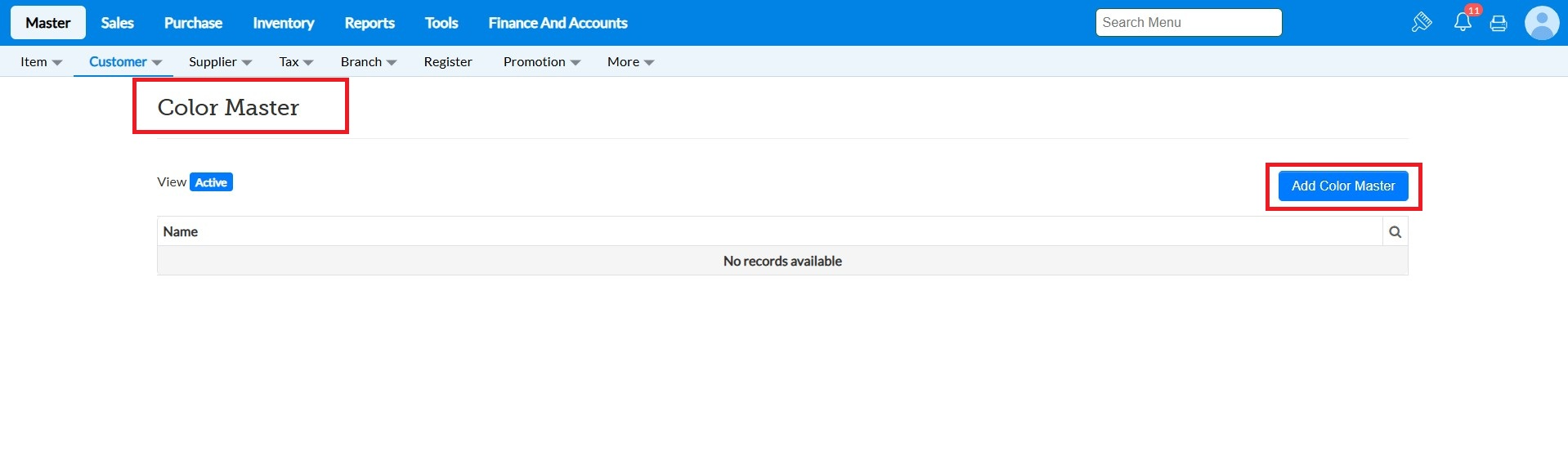The image size is (1568, 470).
Task: Toggle the Active view filter
Action: [x=211, y=182]
